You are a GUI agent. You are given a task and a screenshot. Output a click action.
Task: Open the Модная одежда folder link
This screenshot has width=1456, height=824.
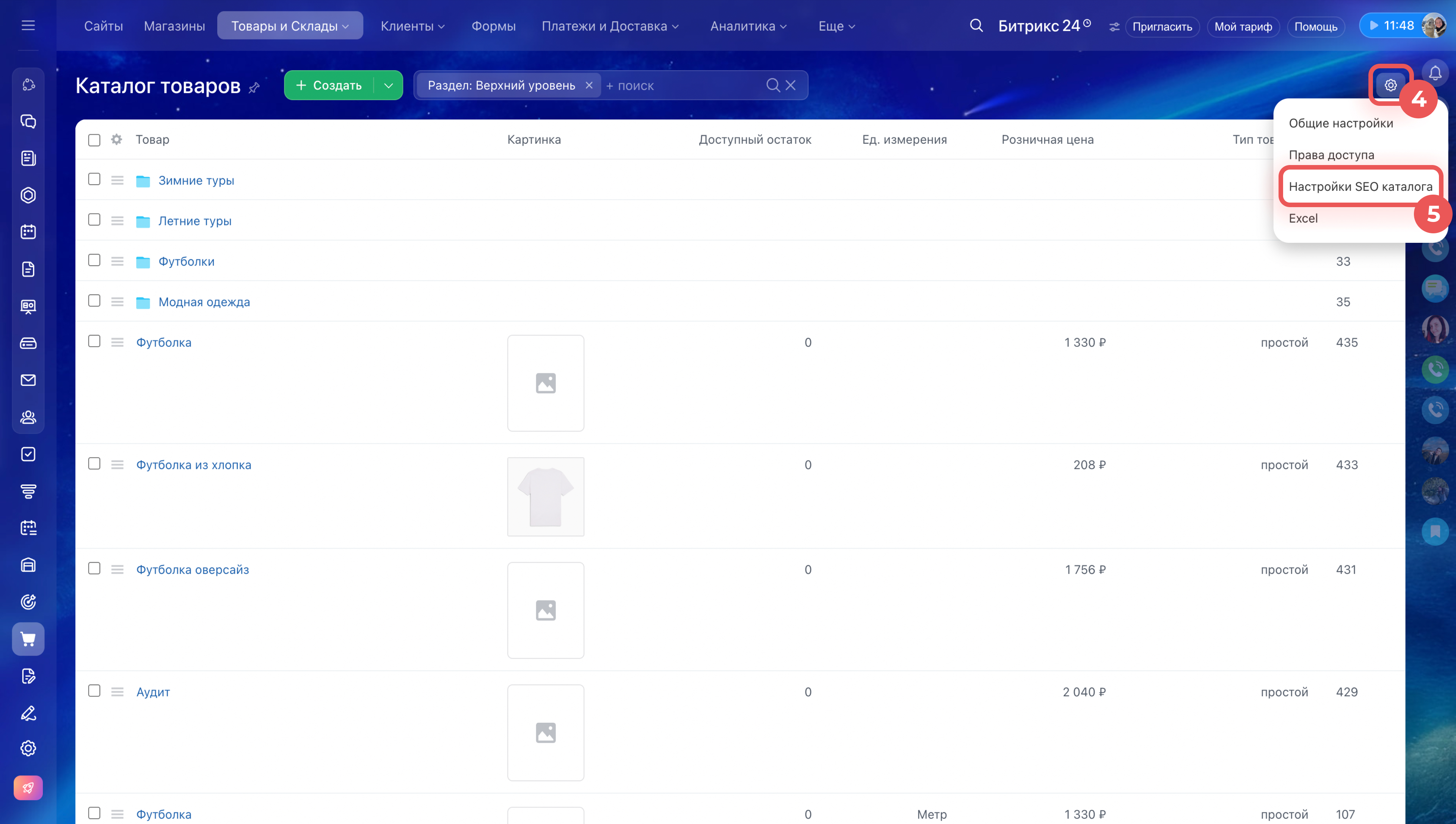tap(204, 302)
